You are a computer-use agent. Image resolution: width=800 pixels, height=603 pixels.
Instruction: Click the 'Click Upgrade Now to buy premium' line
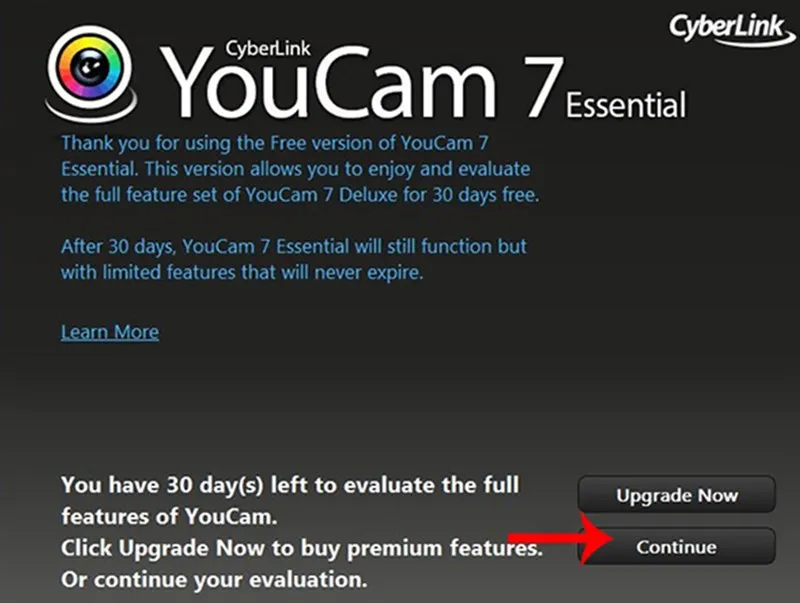tap(302, 548)
